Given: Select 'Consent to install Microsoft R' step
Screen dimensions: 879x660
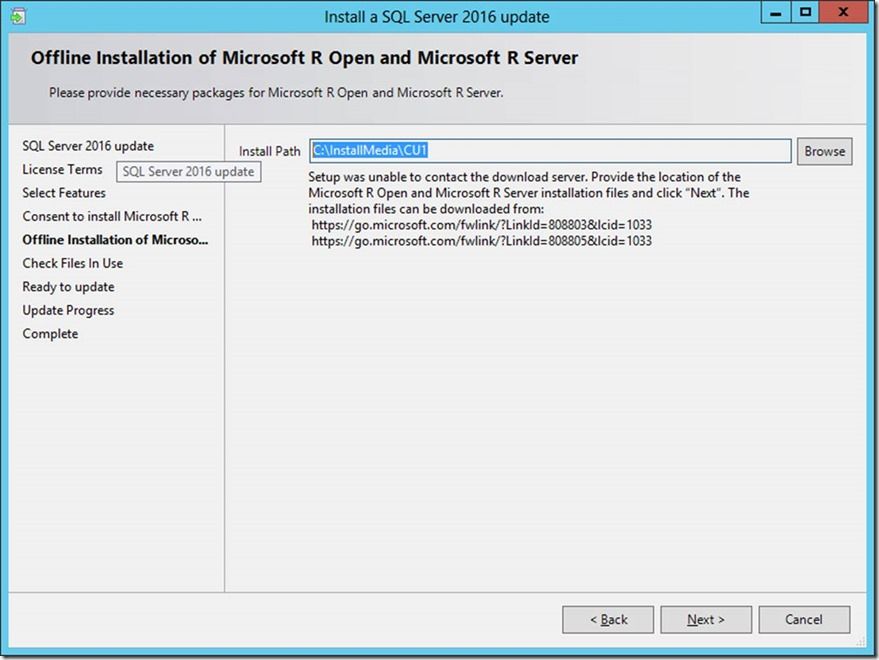Looking at the screenshot, I should click(x=112, y=216).
